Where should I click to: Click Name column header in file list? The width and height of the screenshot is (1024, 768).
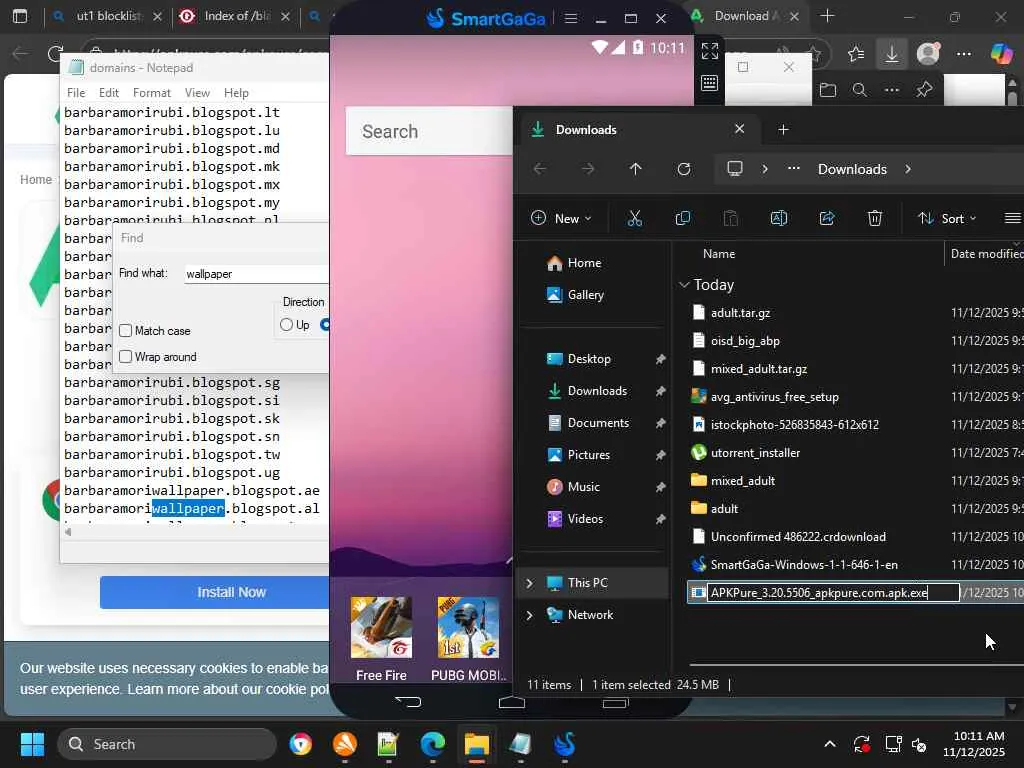click(x=718, y=254)
